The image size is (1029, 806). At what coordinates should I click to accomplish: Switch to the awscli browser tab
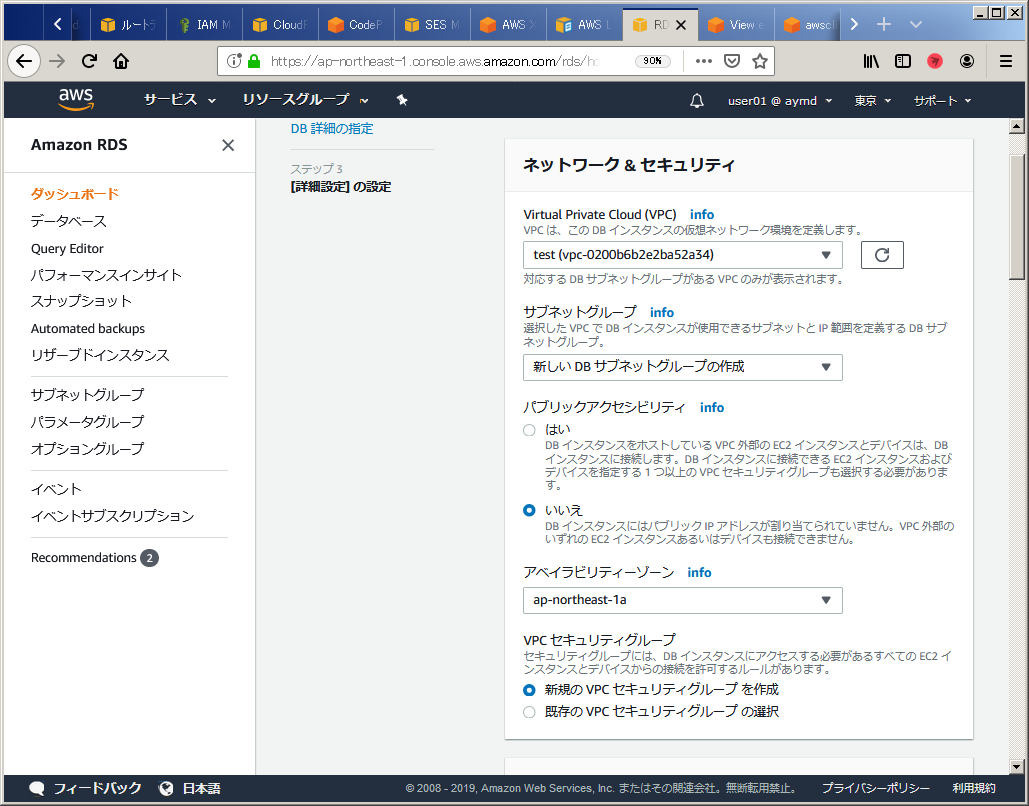[810, 24]
